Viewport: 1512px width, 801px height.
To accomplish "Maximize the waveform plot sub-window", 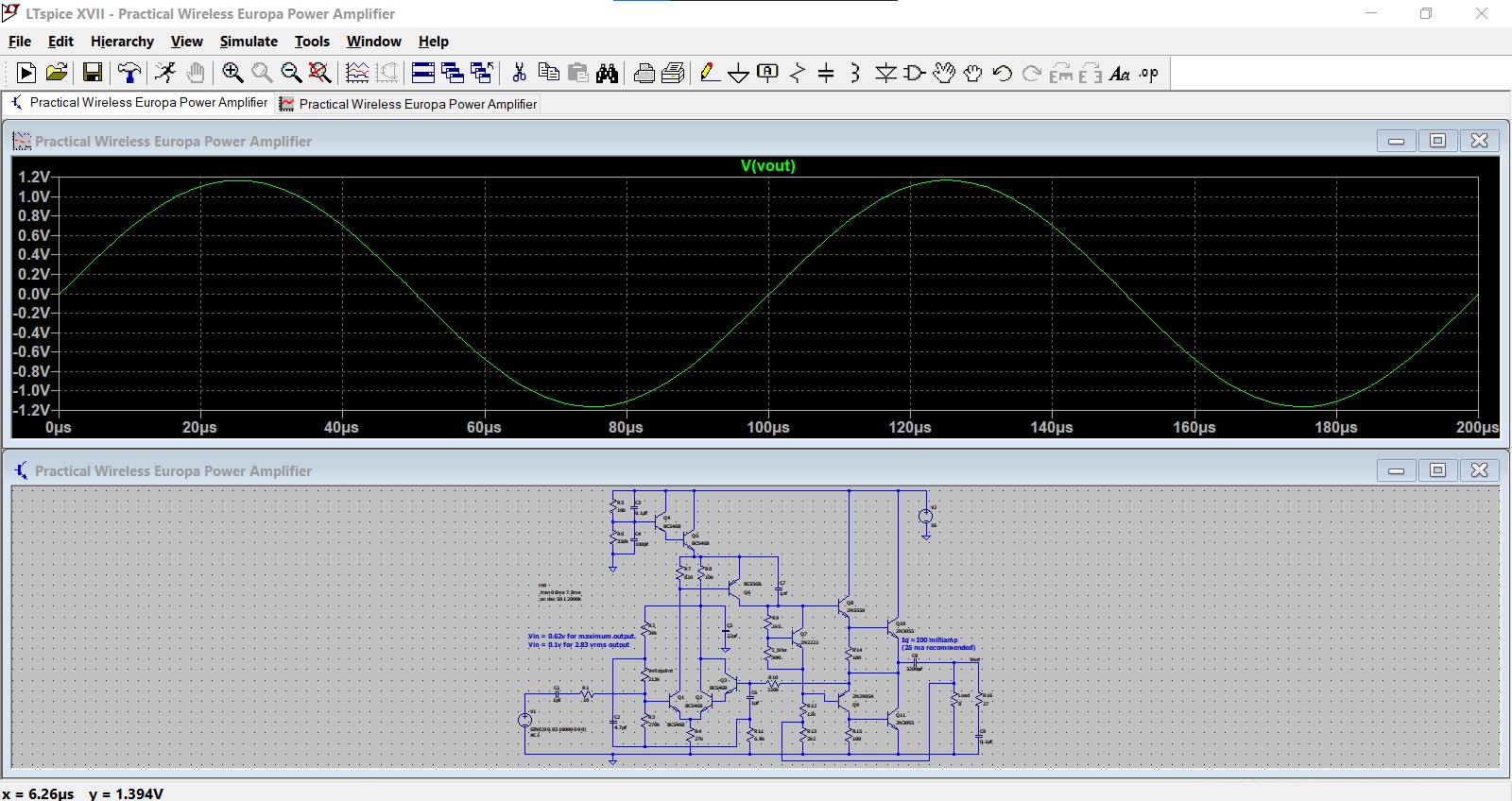I will (1437, 141).
